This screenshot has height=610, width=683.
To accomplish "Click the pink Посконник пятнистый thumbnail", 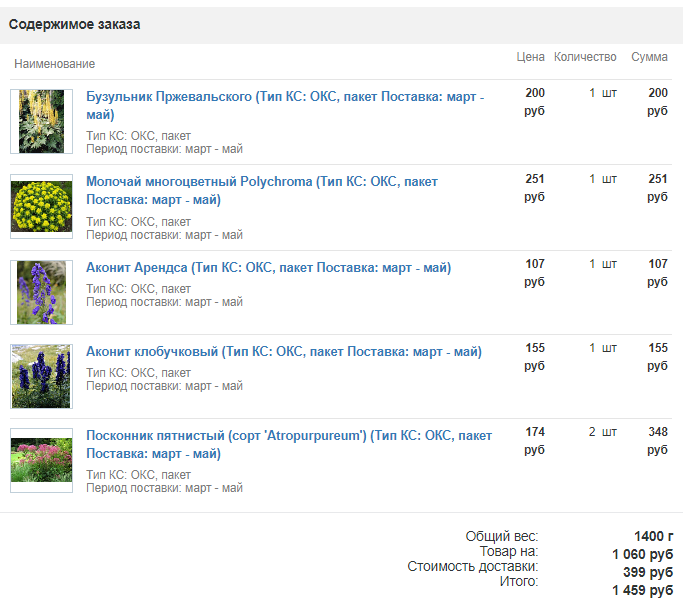I will click(41, 460).
